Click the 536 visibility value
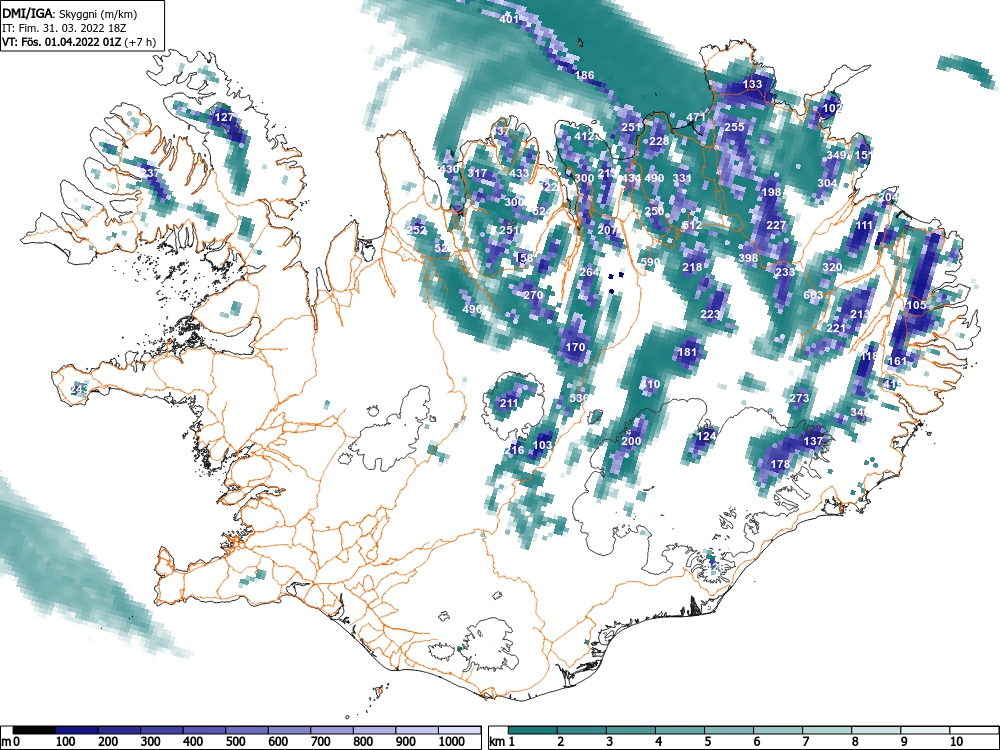 click(x=578, y=399)
